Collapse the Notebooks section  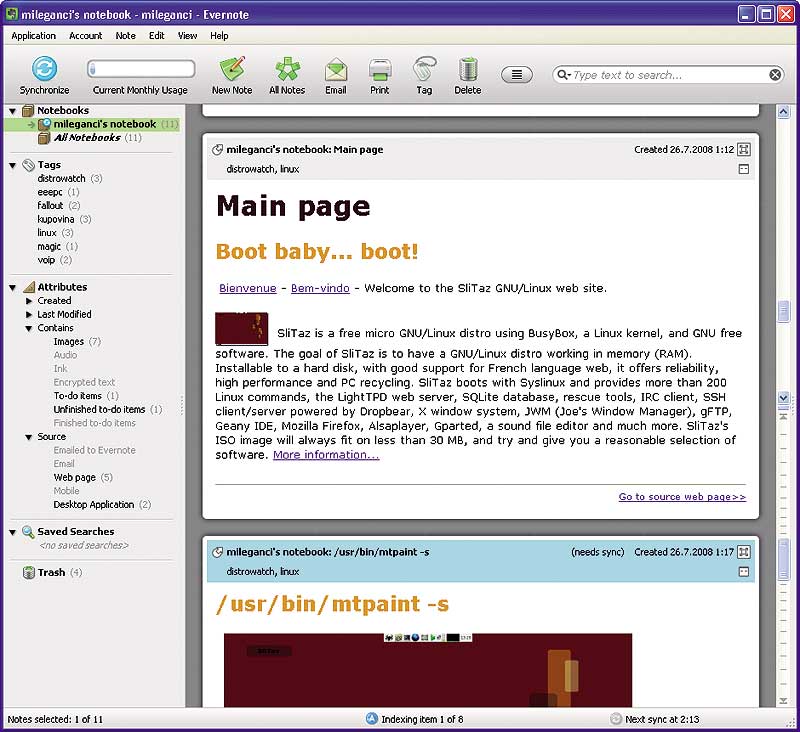point(13,111)
